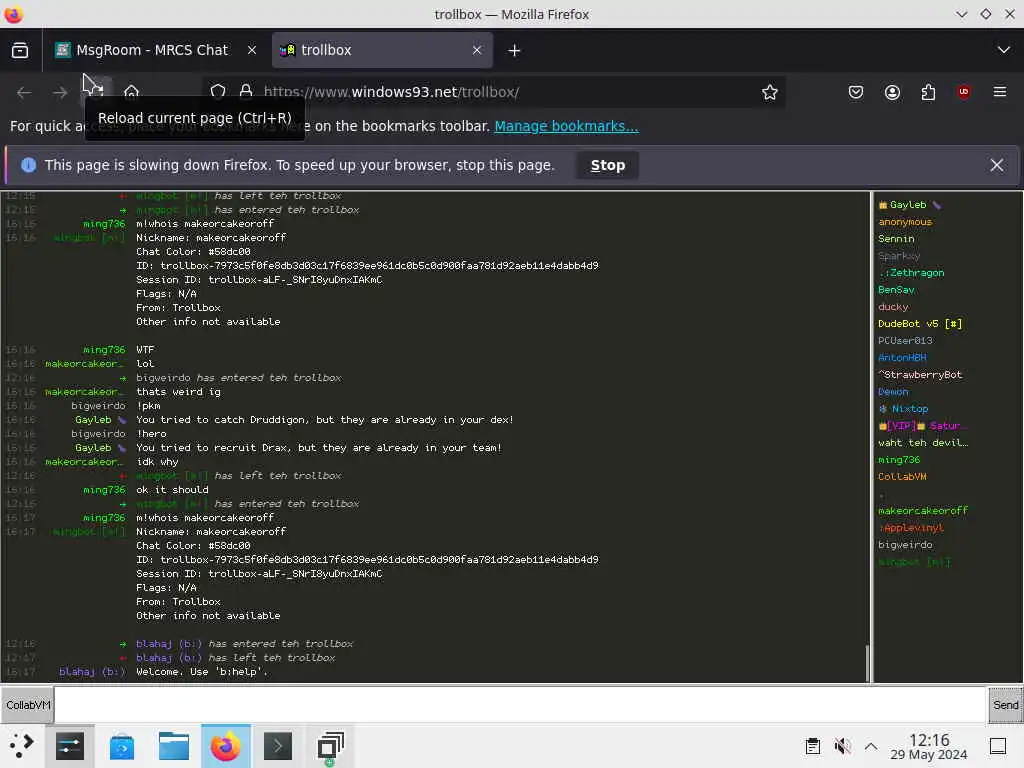The height and width of the screenshot is (768, 1024).
Task: Select DudeBot v5 in user list
Action: (920, 324)
